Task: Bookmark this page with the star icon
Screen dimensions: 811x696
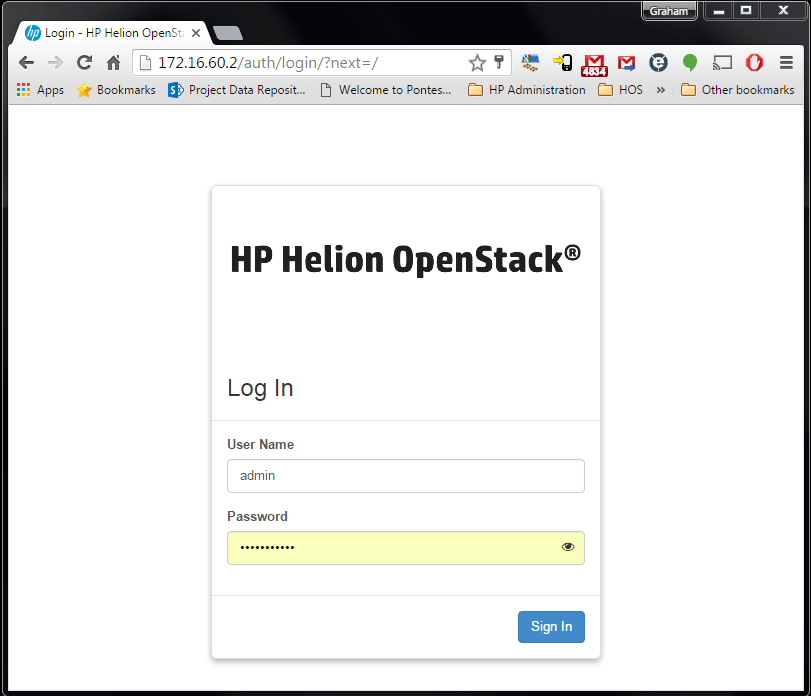Action: tap(477, 63)
